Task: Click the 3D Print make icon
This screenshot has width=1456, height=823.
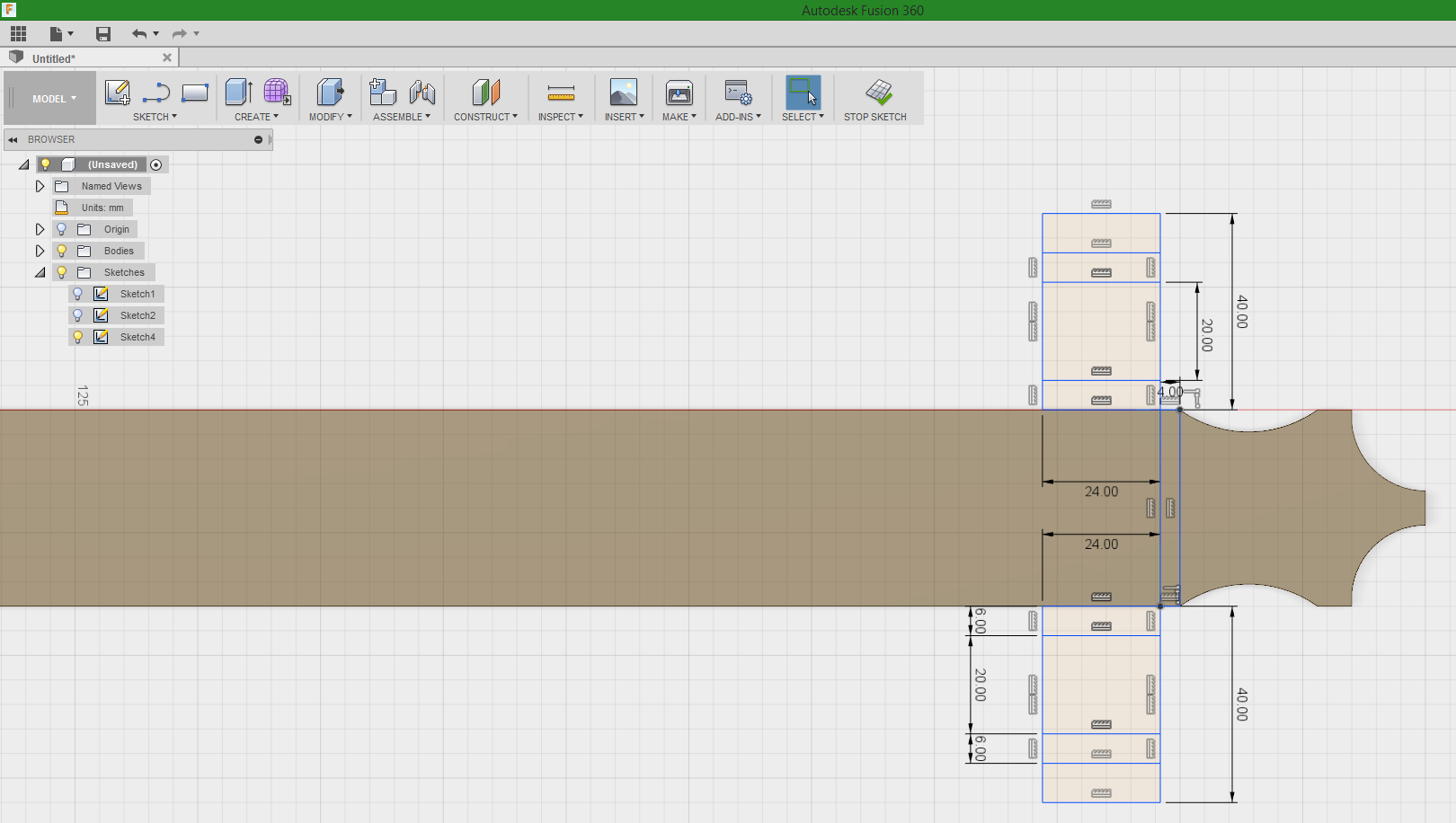Action: (x=679, y=92)
